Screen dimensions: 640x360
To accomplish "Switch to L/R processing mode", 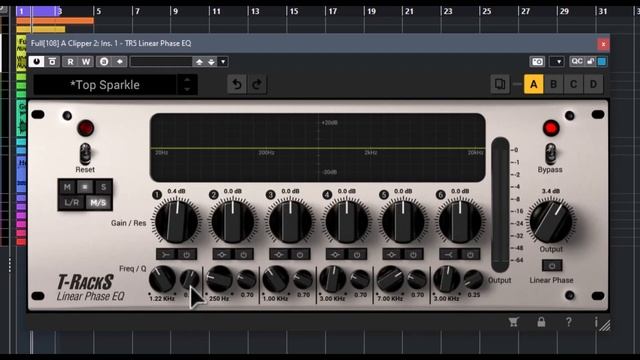I will (72, 202).
